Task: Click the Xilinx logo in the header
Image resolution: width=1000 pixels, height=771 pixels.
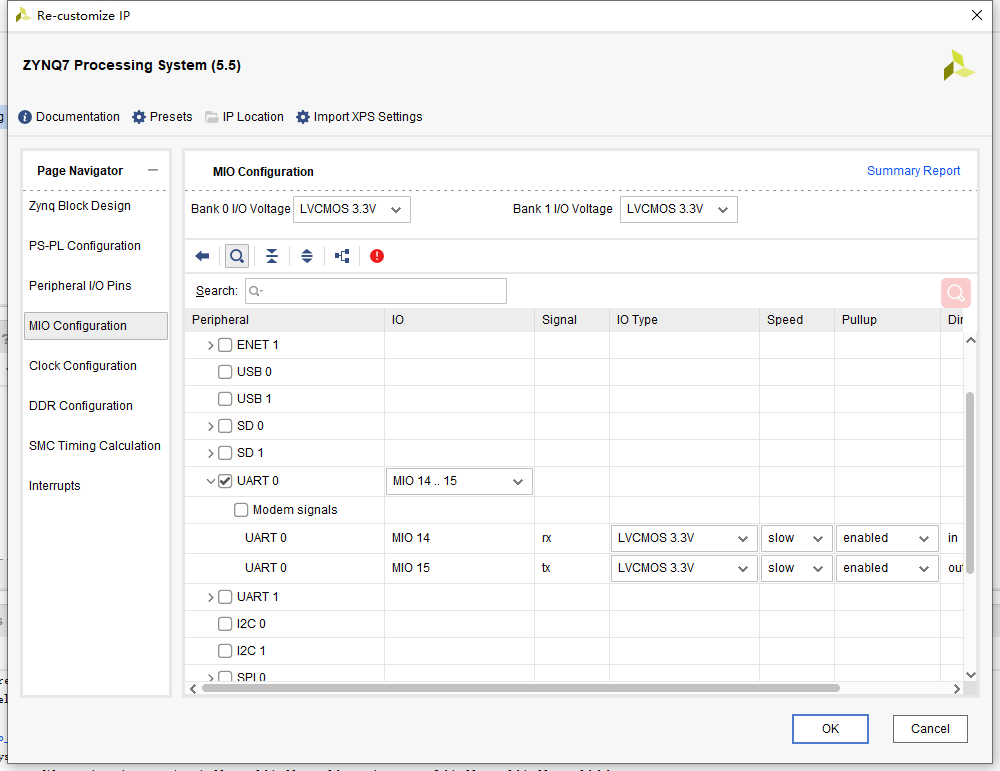Action: point(959,65)
